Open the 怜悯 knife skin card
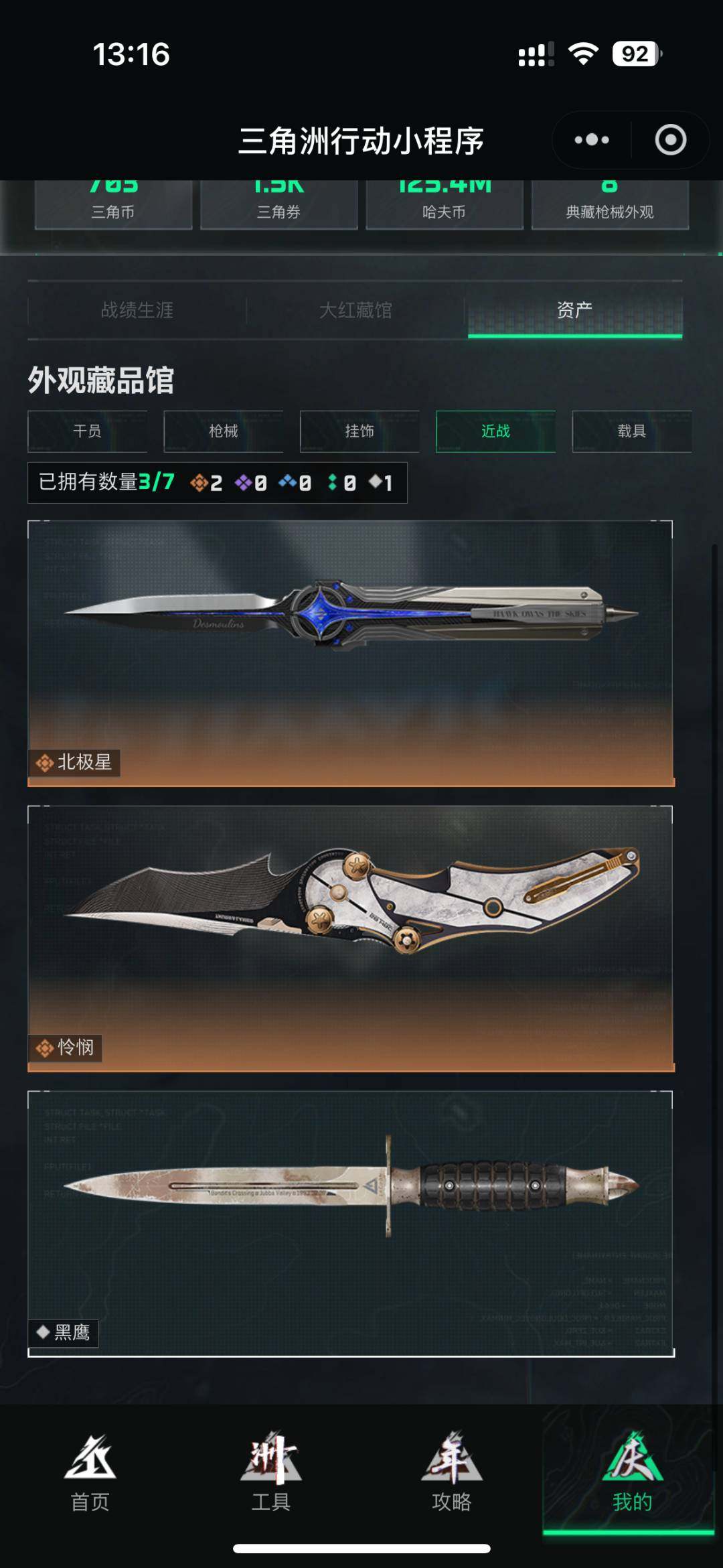 pyautogui.click(x=350, y=938)
